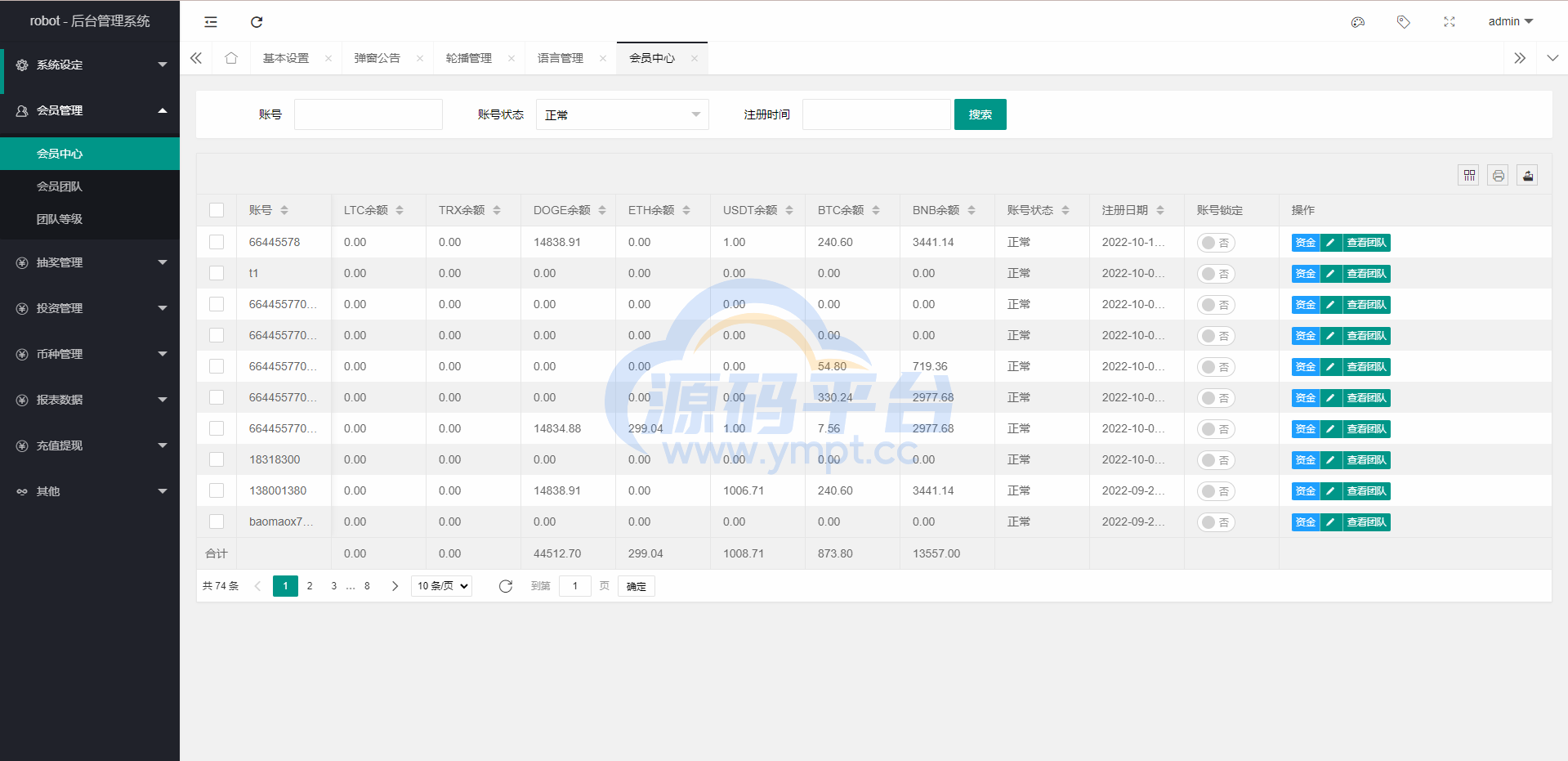Viewport: 1568px width, 761px height.
Task: Click the 注册时间 date input field
Action: pos(877,114)
